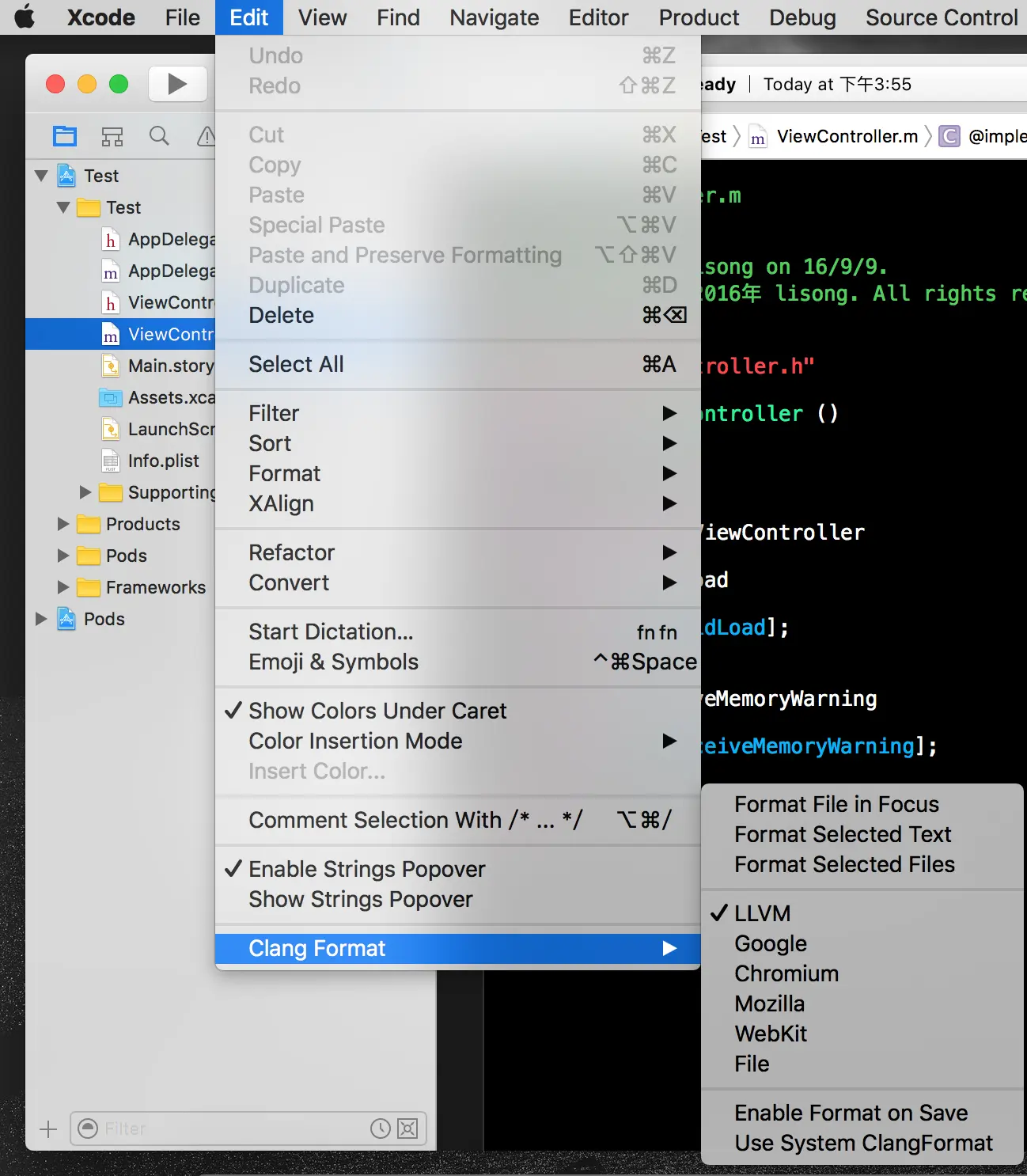Click the AppDelegate.m file icon

click(x=111, y=271)
